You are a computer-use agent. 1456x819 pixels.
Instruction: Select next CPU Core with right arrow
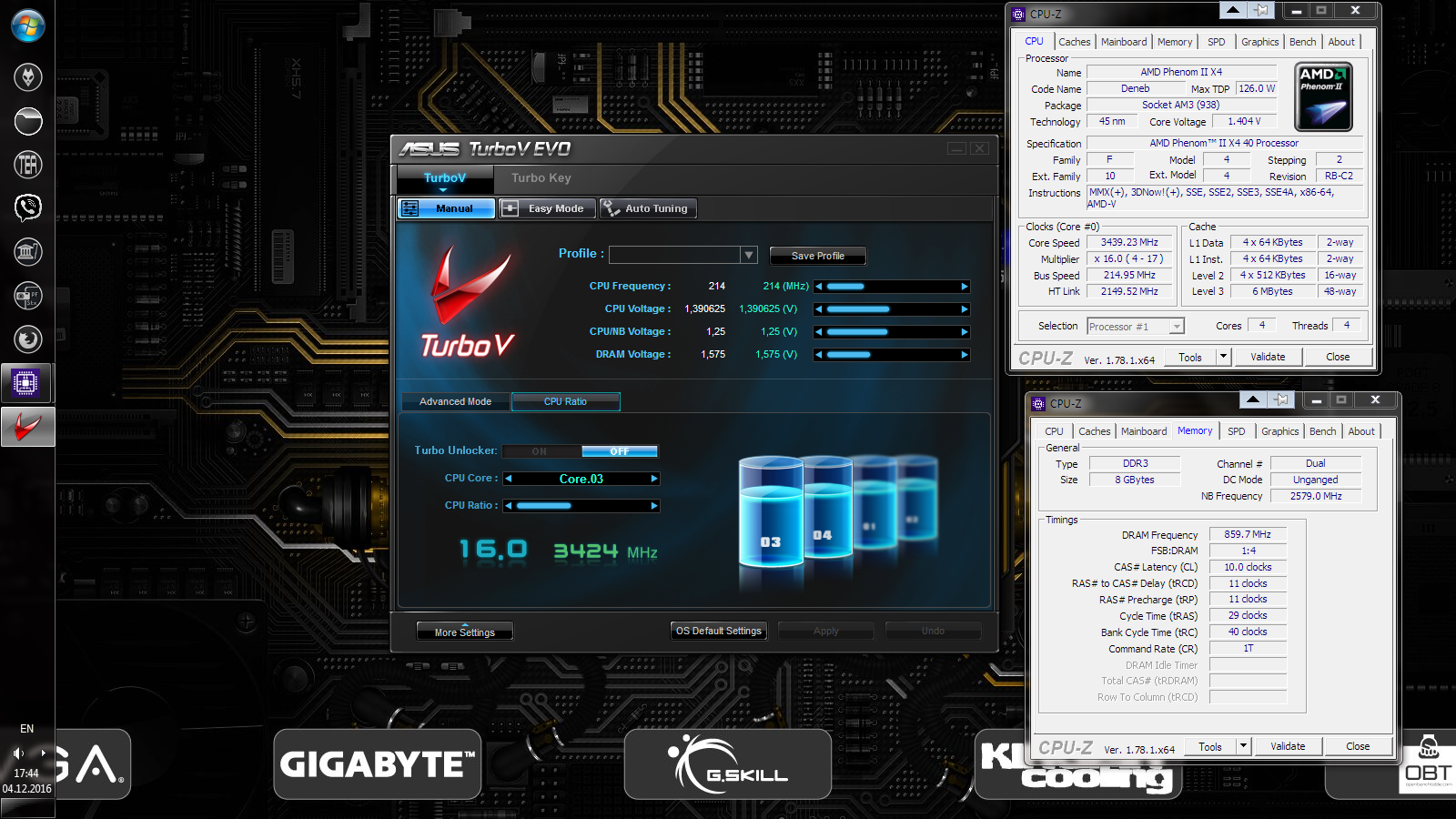pyautogui.click(x=654, y=479)
